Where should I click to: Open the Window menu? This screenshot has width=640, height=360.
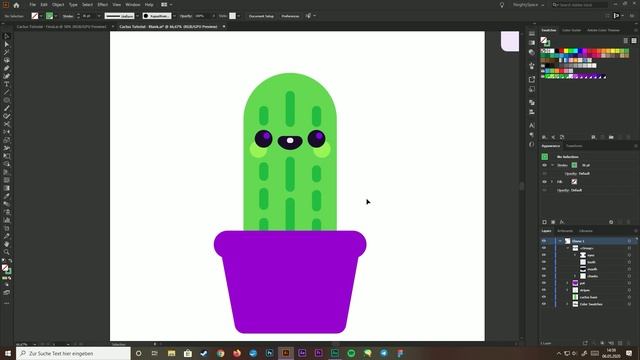(x=133, y=5)
